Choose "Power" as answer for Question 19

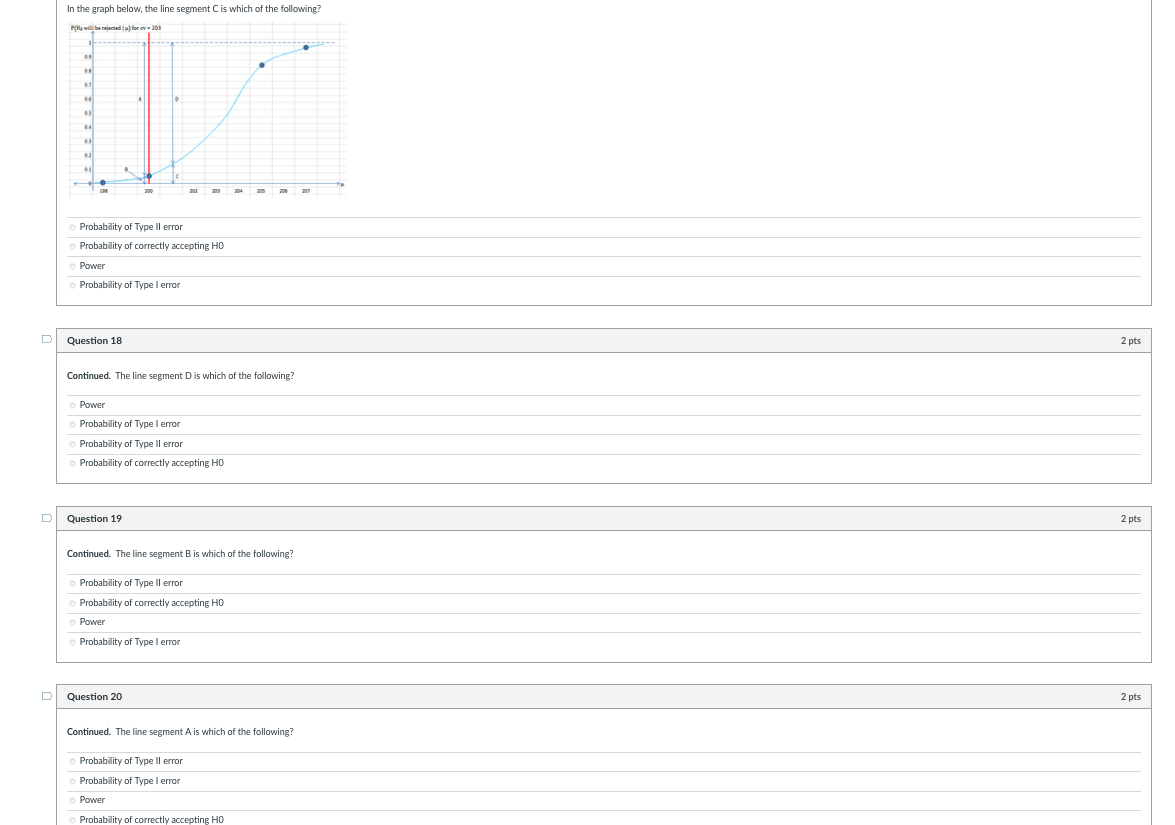pos(72,622)
